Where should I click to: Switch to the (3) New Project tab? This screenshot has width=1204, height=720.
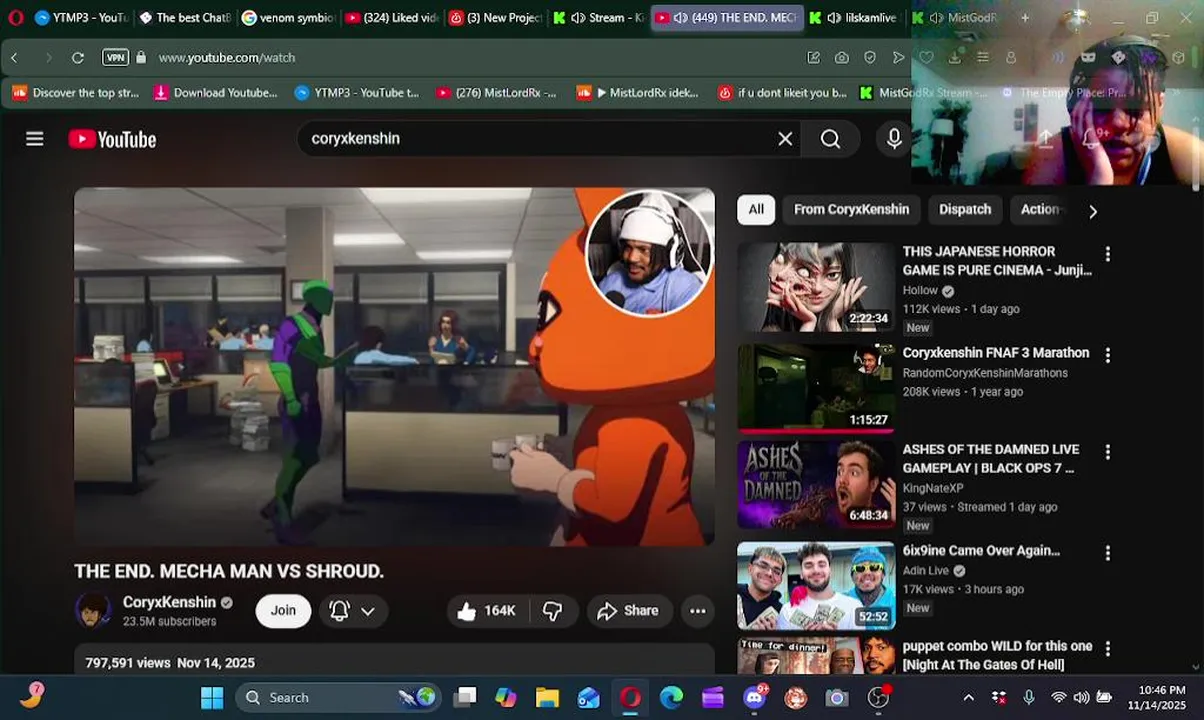click(x=495, y=17)
